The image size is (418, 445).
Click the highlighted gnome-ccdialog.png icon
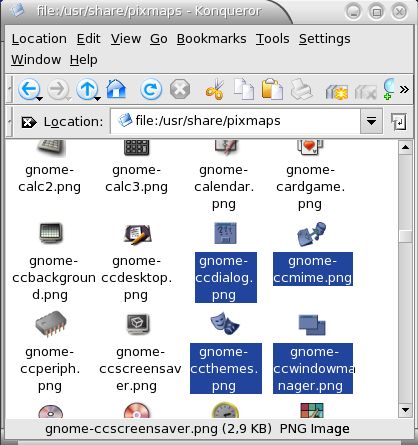pyautogui.click(x=225, y=233)
